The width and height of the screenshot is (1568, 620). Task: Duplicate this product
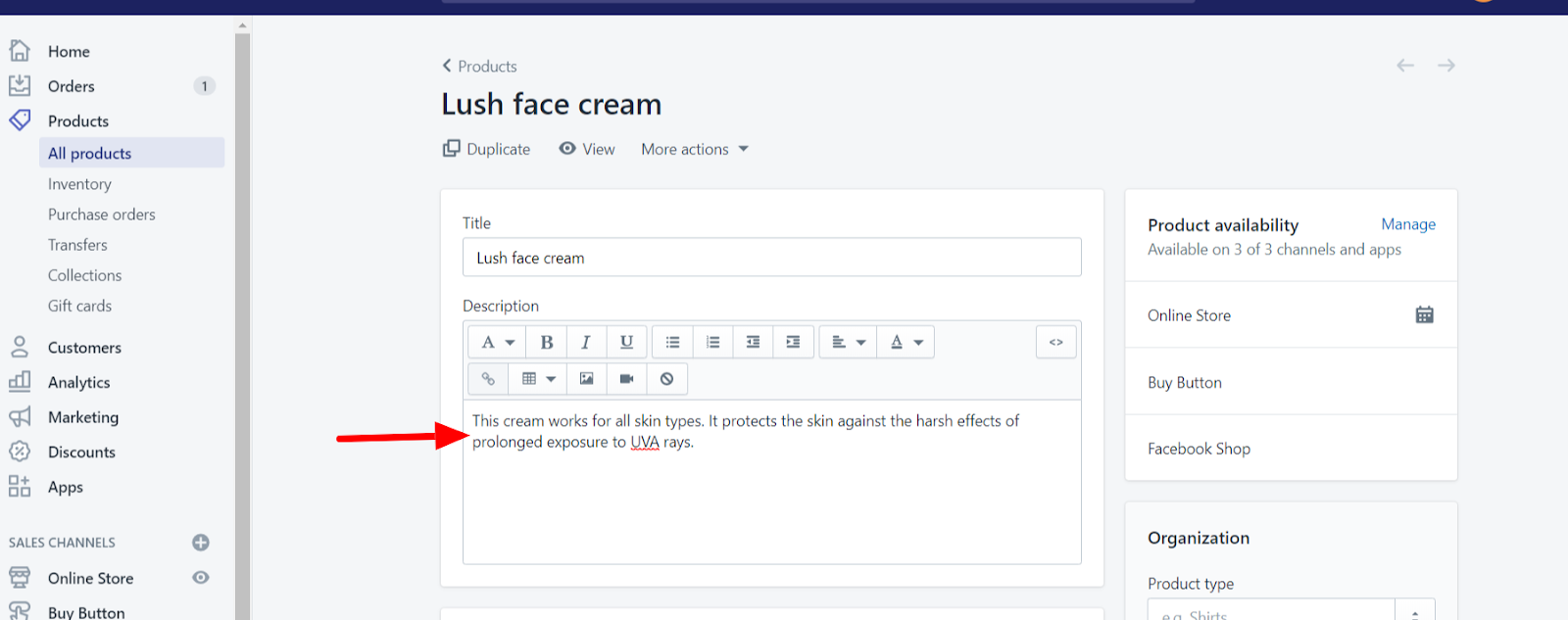pyautogui.click(x=486, y=149)
